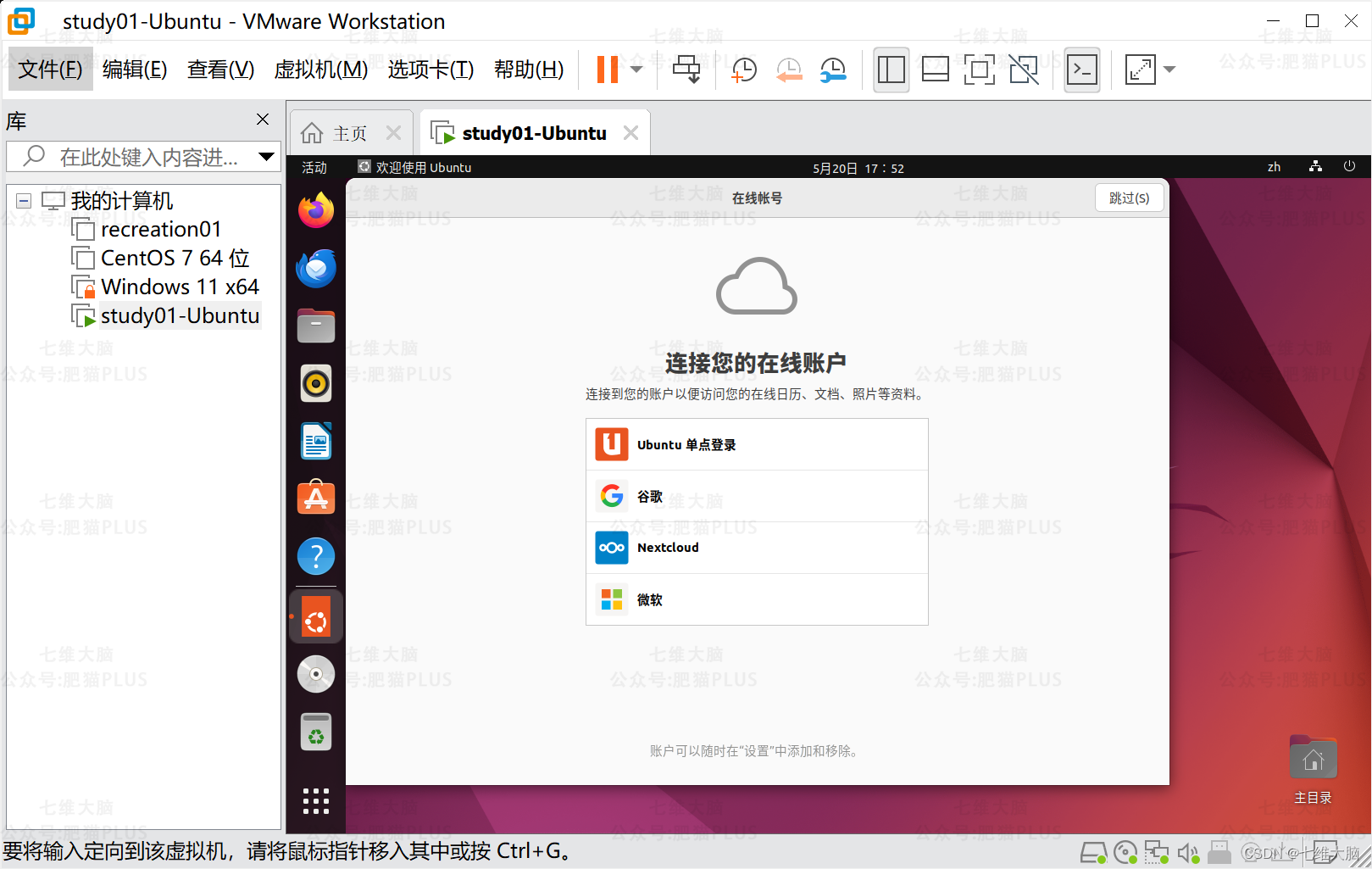Screen dimensions: 1372x869
Task: Launch Firefox from the Ubuntu dock
Action: [x=316, y=210]
